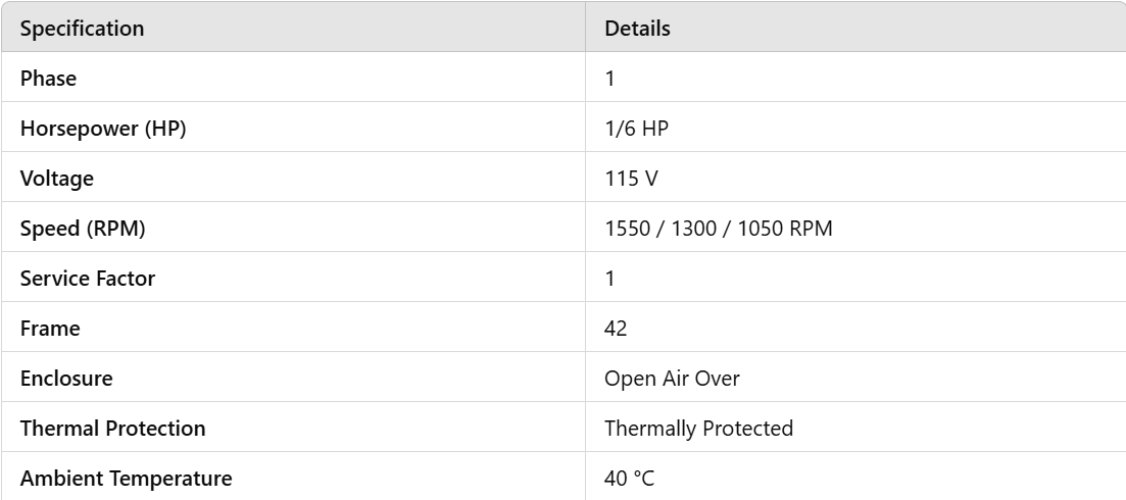Click the 40 °C value
Image resolution: width=1126 pixels, height=500 pixels.
pyautogui.click(x=630, y=478)
